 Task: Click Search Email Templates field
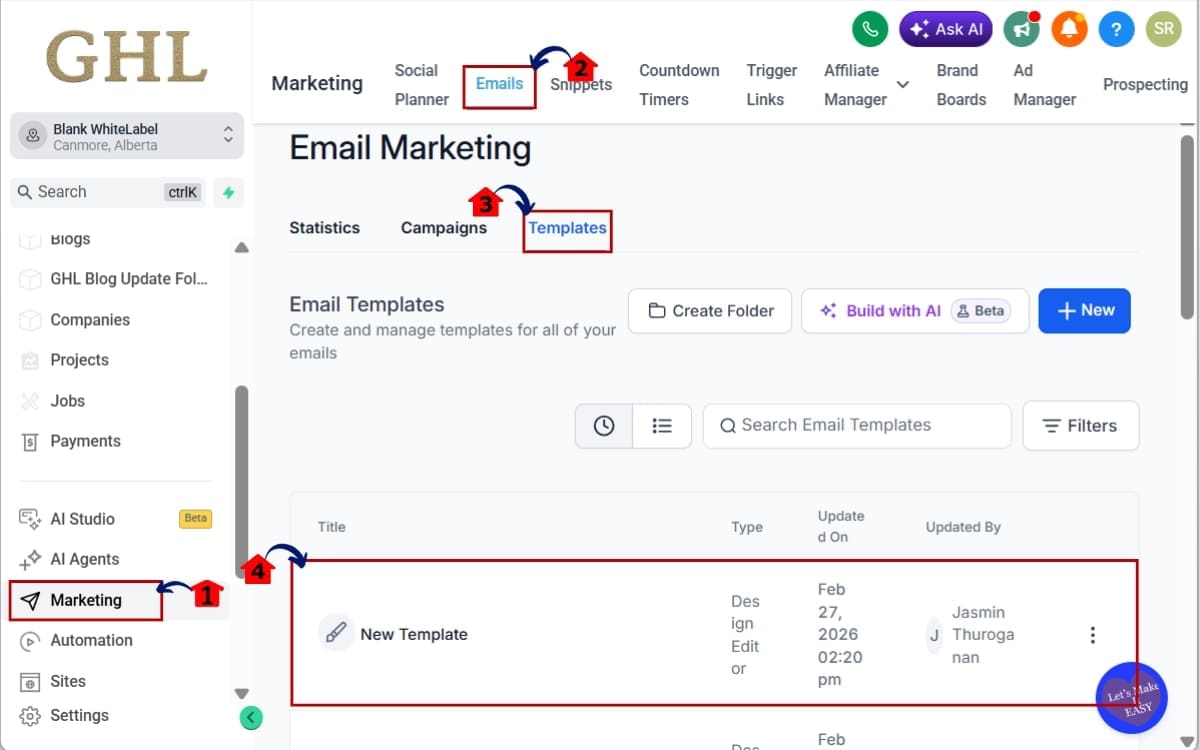[x=857, y=425]
